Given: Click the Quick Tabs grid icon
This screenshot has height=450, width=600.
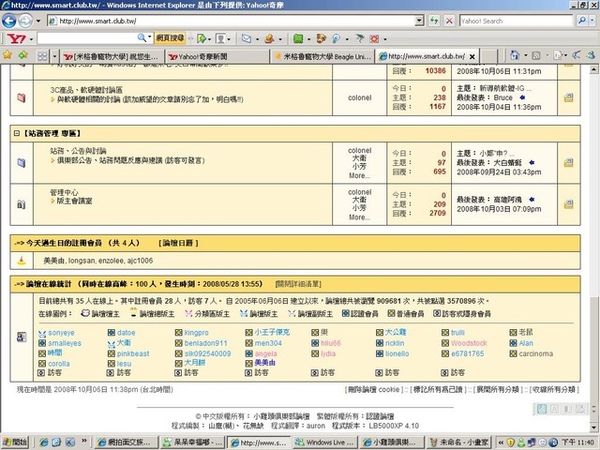Looking at the screenshot, I should click(x=42, y=57).
